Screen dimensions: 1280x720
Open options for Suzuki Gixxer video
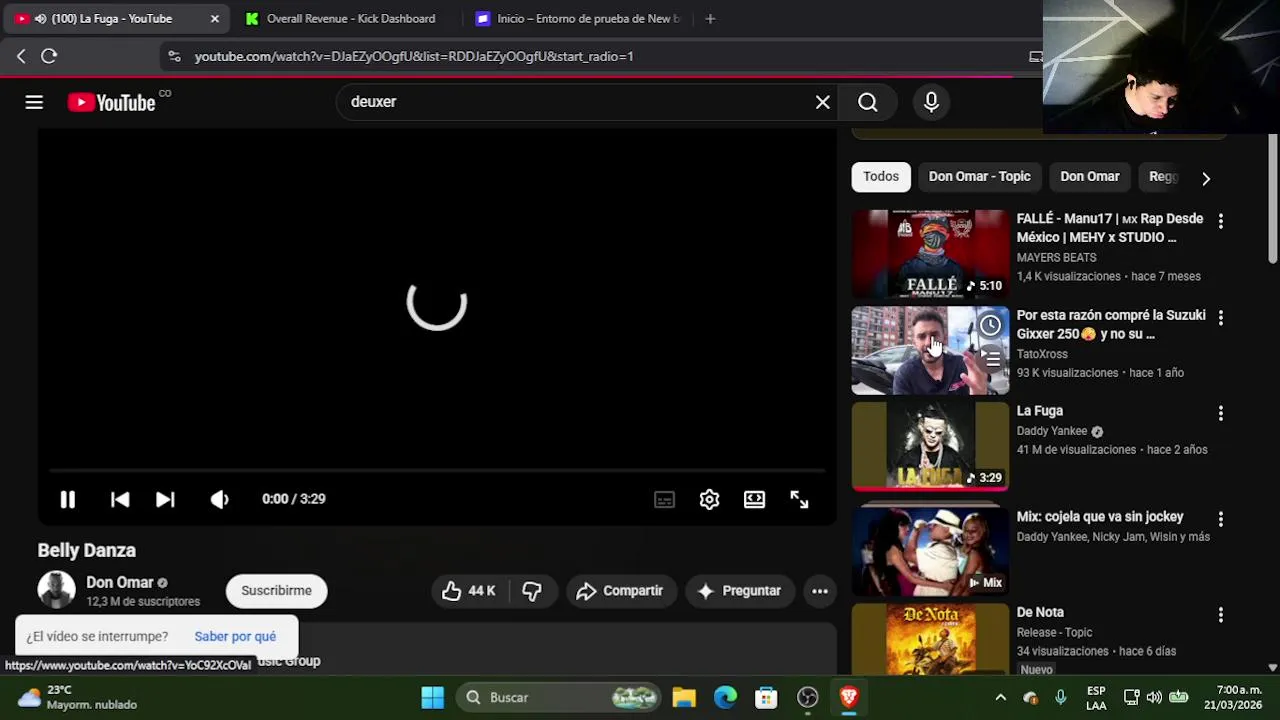click(x=1220, y=317)
